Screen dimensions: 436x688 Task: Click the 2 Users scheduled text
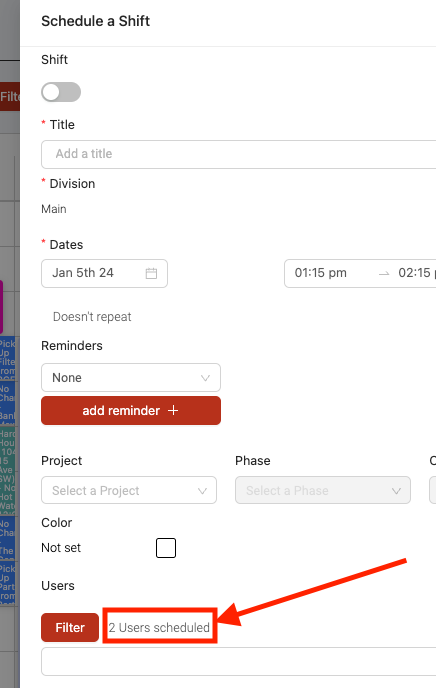(159, 627)
